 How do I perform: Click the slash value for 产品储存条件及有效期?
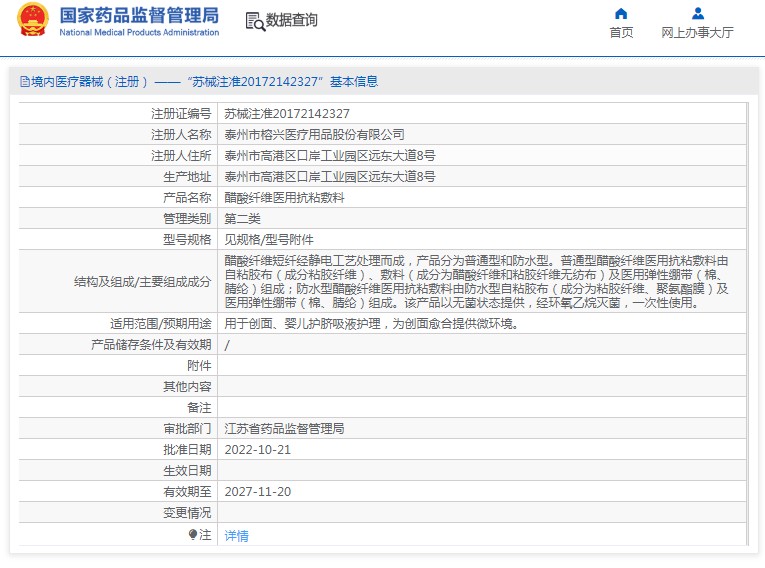coord(227,345)
